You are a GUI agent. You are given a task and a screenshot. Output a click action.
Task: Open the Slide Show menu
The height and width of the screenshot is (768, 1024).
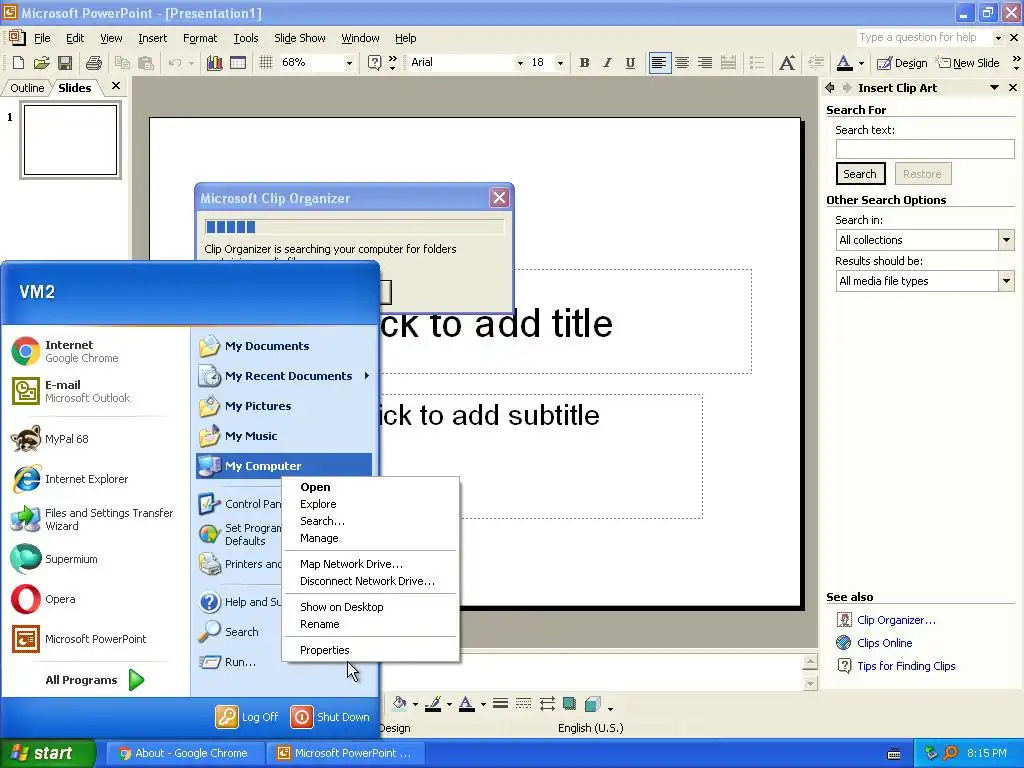point(300,38)
